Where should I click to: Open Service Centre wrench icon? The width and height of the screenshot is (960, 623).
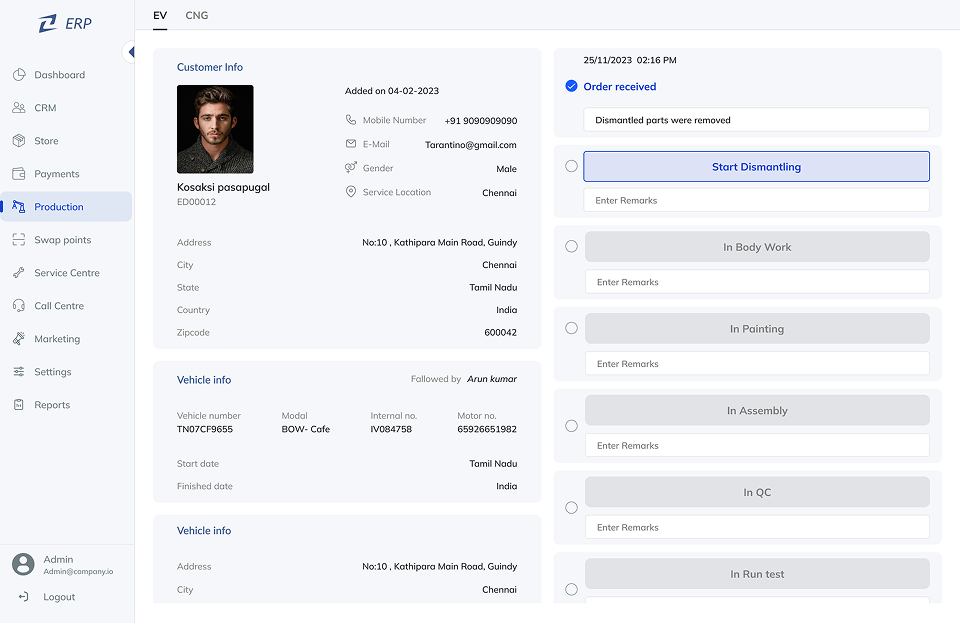[x=19, y=273]
